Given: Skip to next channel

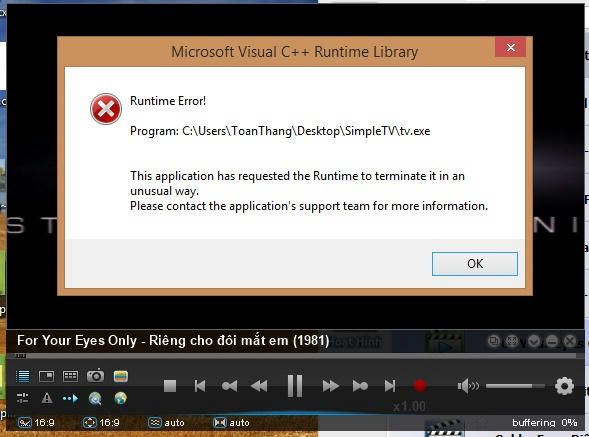Looking at the screenshot, I should [390, 386].
